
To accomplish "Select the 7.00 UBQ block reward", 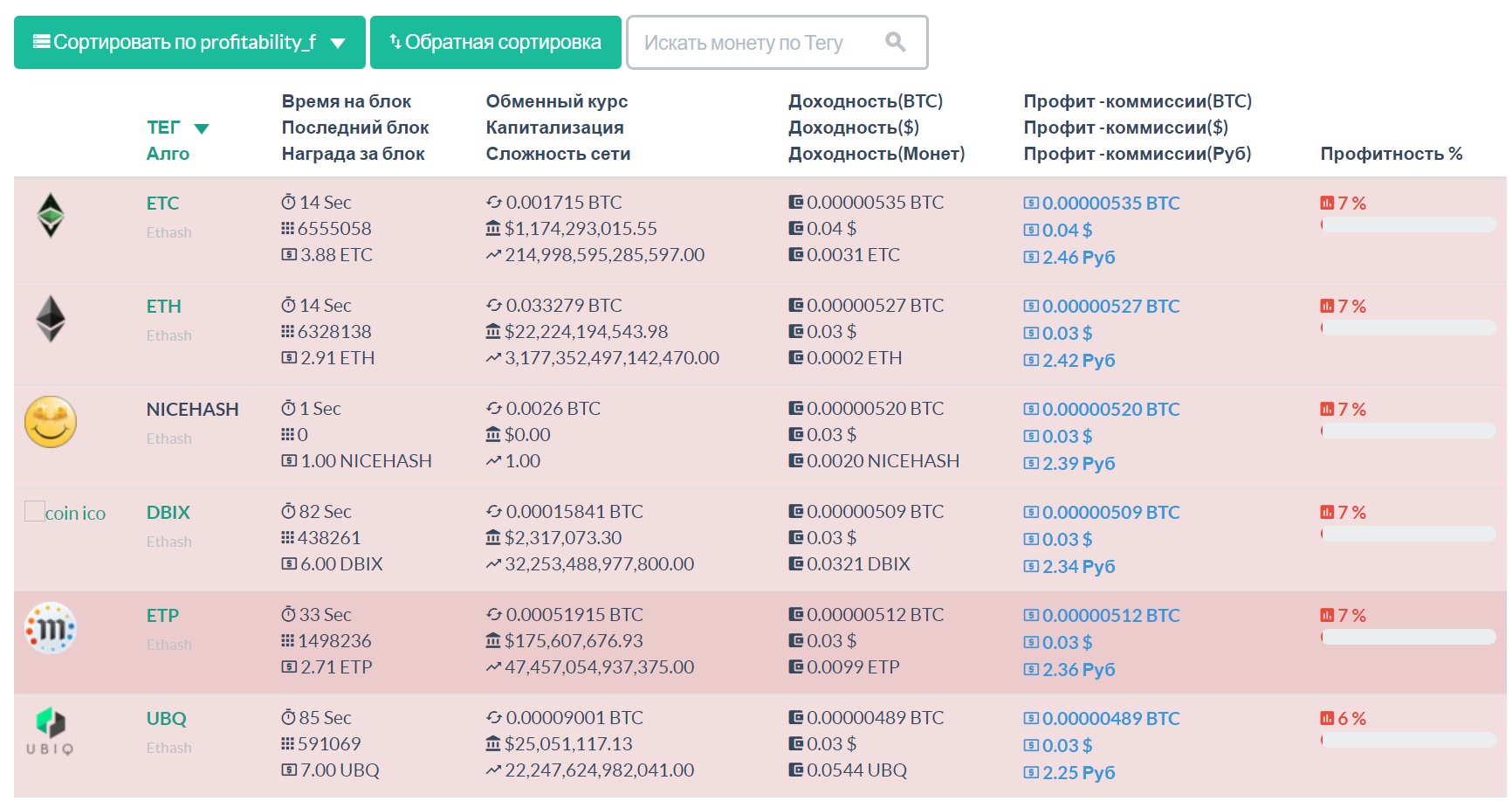I will (x=340, y=770).
